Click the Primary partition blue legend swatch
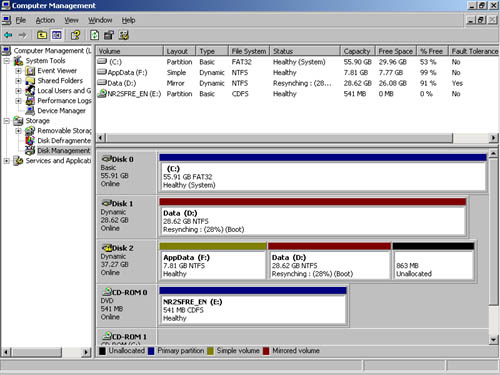 coord(151,351)
